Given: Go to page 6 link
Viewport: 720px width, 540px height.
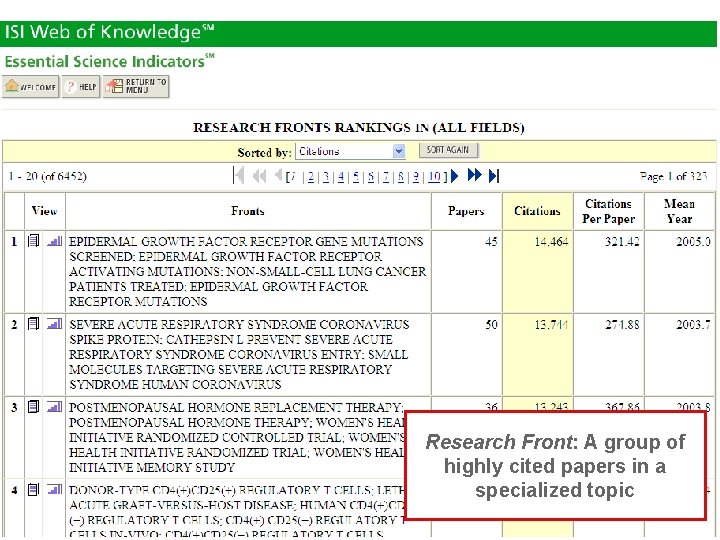Looking at the screenshot, I should tap(371, 177).
